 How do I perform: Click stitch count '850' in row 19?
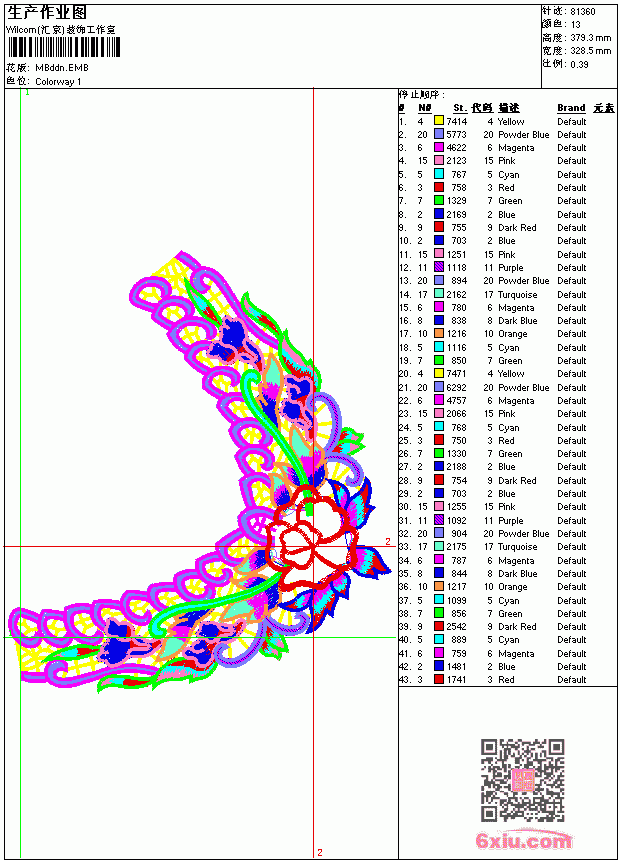click(459, 360)
